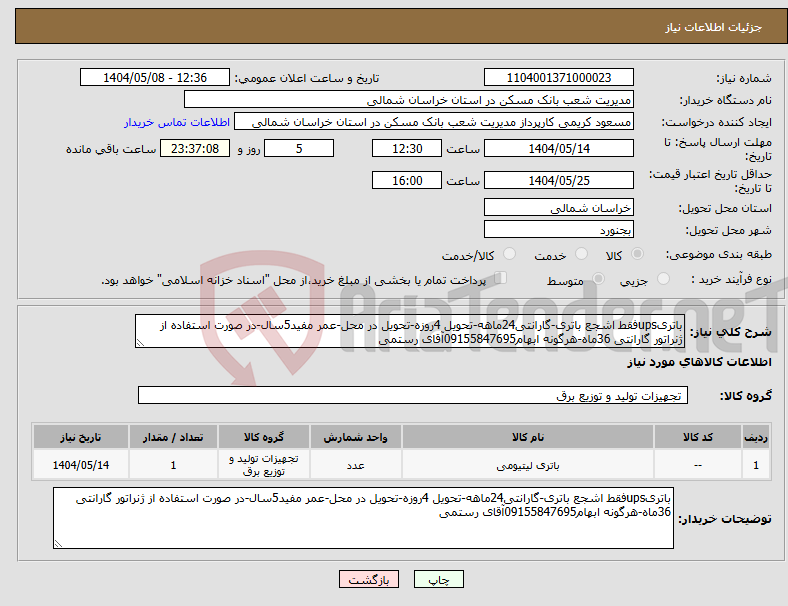The height and width of the screenshot is (606, 788).
Task: Click the گروه کالا column header in table
Action: pyautogui.click(x=264, y=437)
